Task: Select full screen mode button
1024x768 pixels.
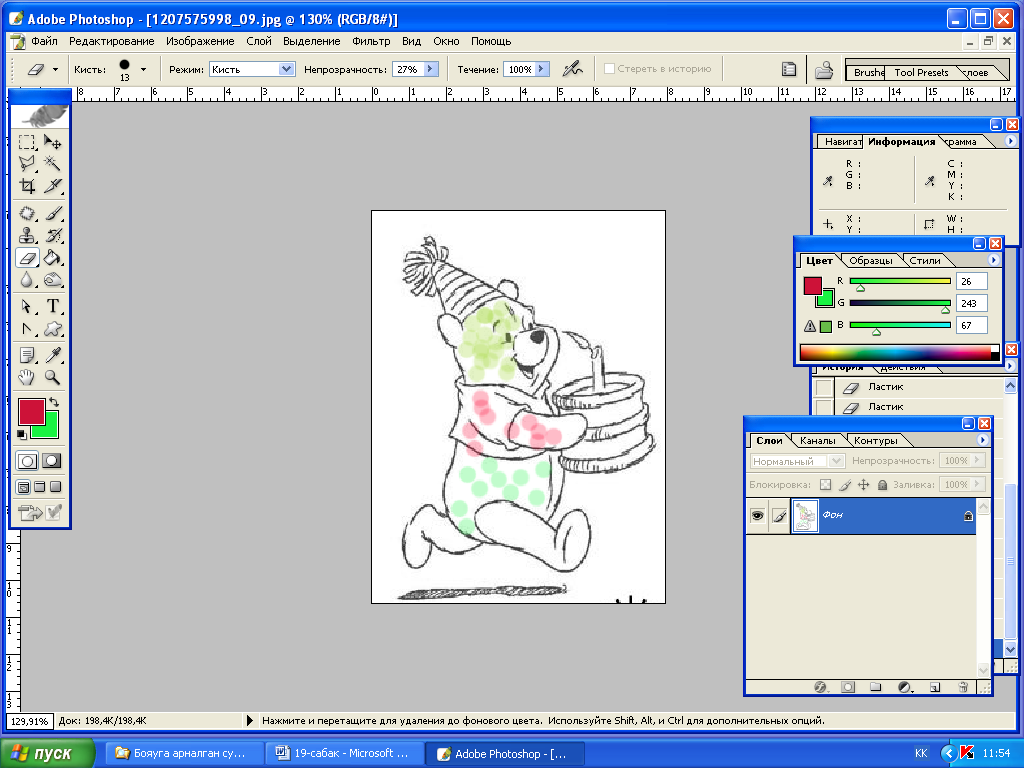Action: (x=56, y=487)
